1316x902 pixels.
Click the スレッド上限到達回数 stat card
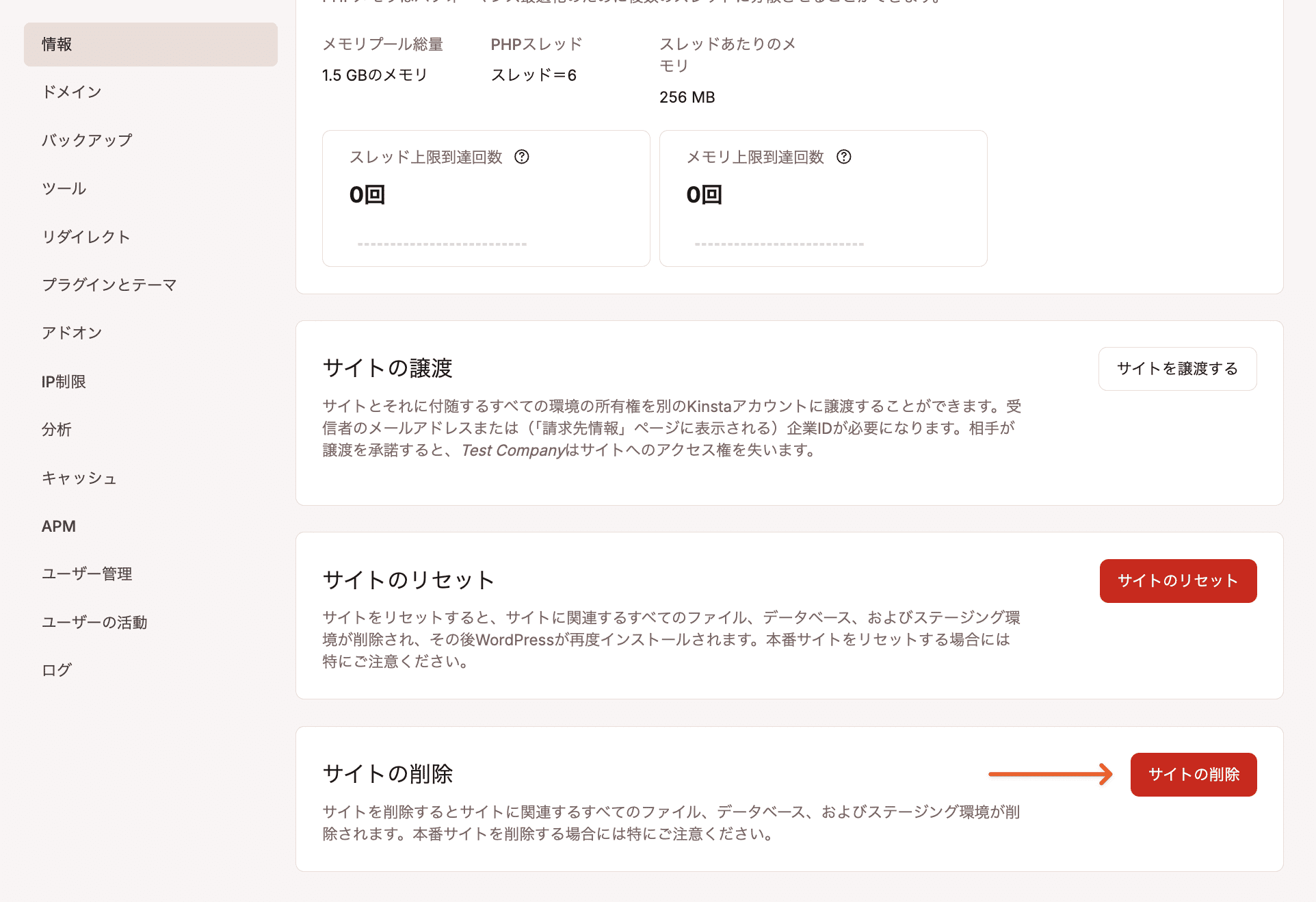(486, 198)
